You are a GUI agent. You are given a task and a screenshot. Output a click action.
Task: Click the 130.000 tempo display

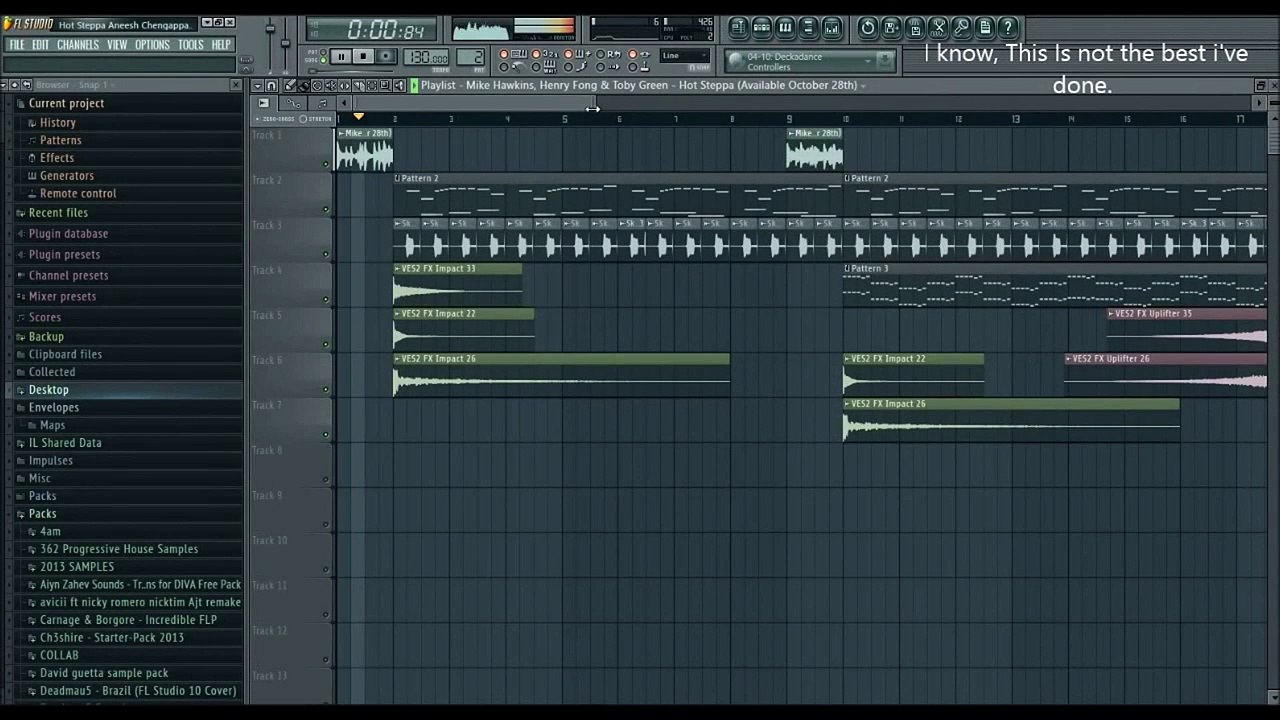(x=426, y=57)
